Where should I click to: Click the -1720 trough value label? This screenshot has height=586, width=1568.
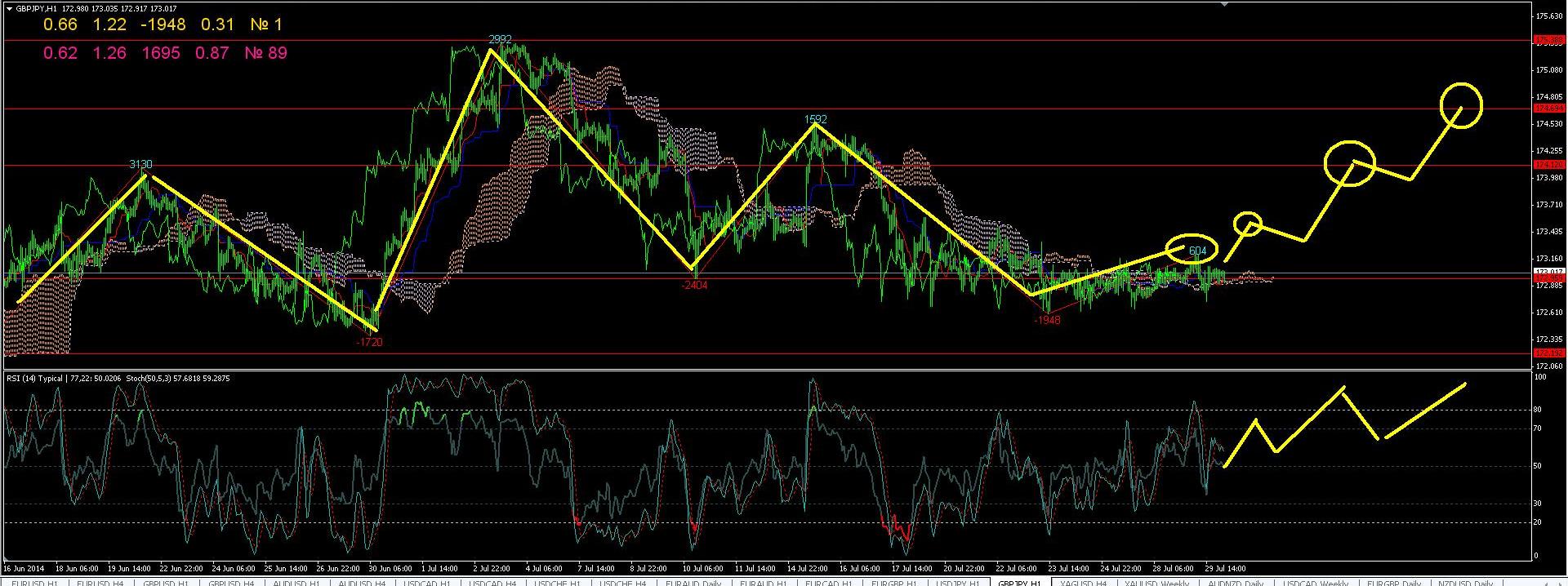coord(369,342)
